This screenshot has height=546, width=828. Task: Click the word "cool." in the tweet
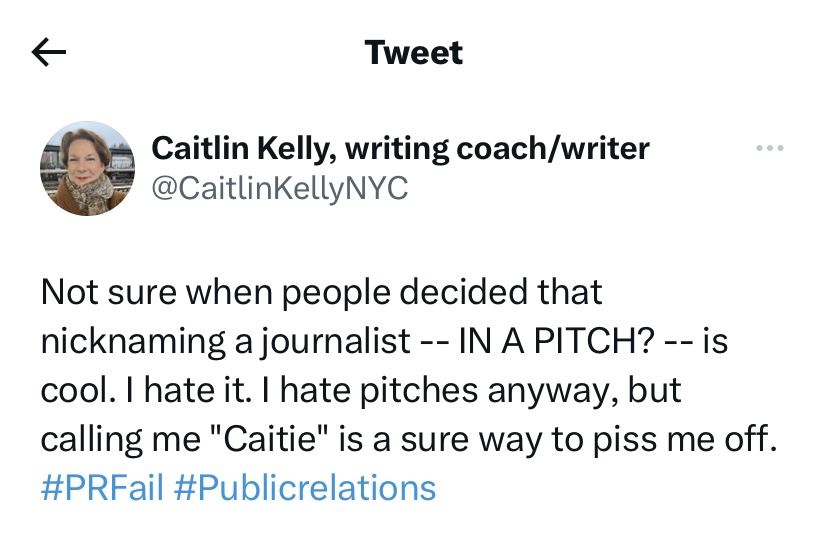tap(76, 389)
